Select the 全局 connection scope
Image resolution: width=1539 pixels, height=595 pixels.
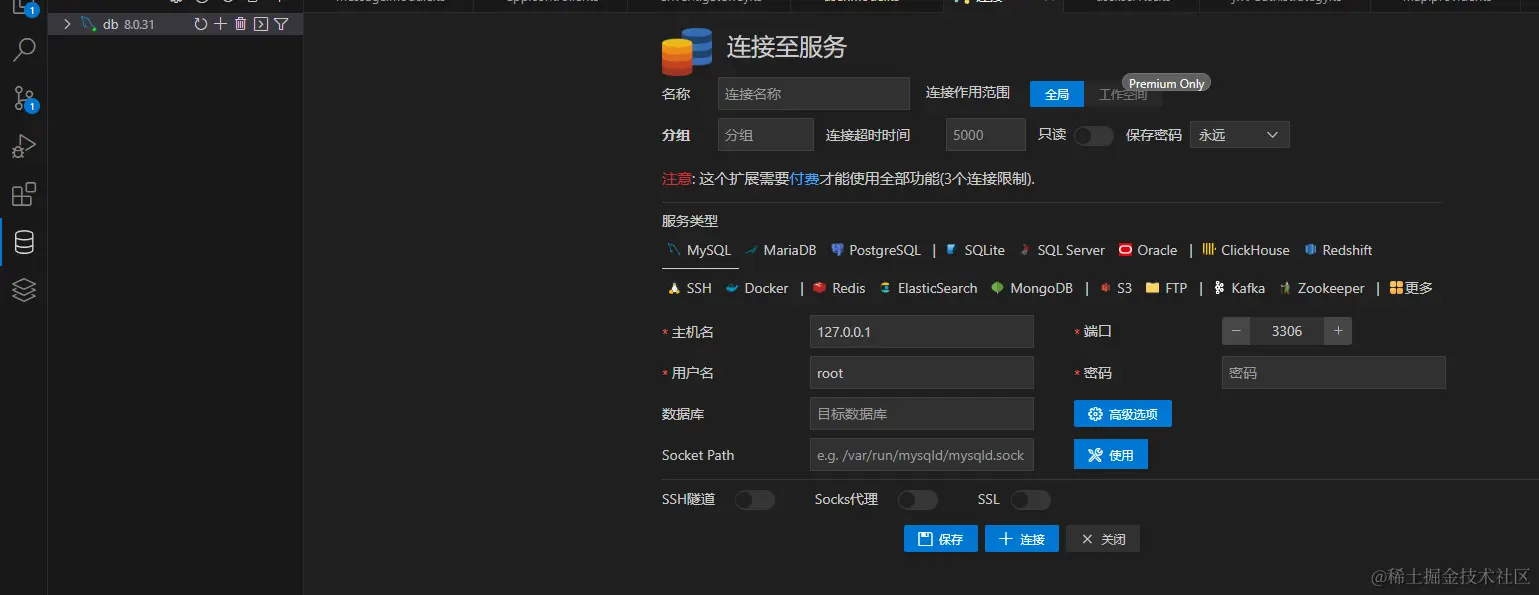pyautogui.click(x=1057, y=94)
